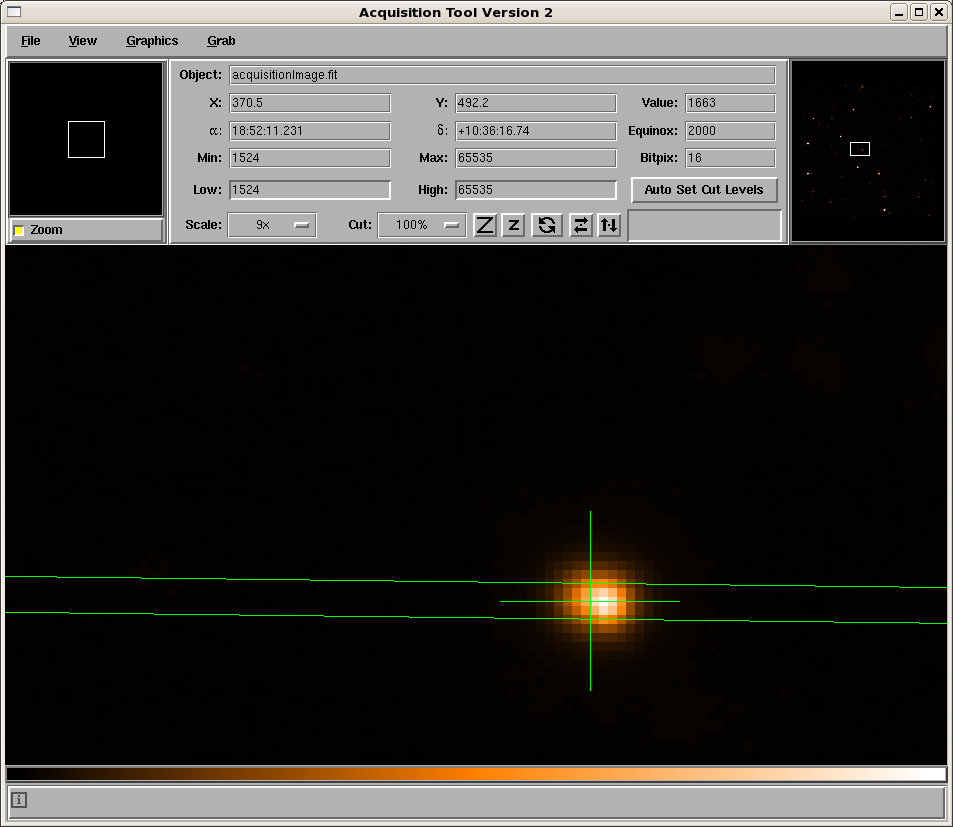The width and height of the screenshot is (953, 827).
Task: Click the info icon in status bar
Action: coord(20,800)
